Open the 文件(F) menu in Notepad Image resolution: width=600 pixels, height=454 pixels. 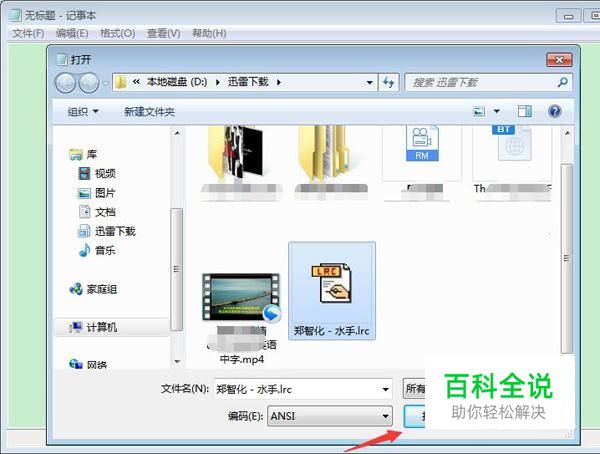pyautogui.click(x=28, y=33)
